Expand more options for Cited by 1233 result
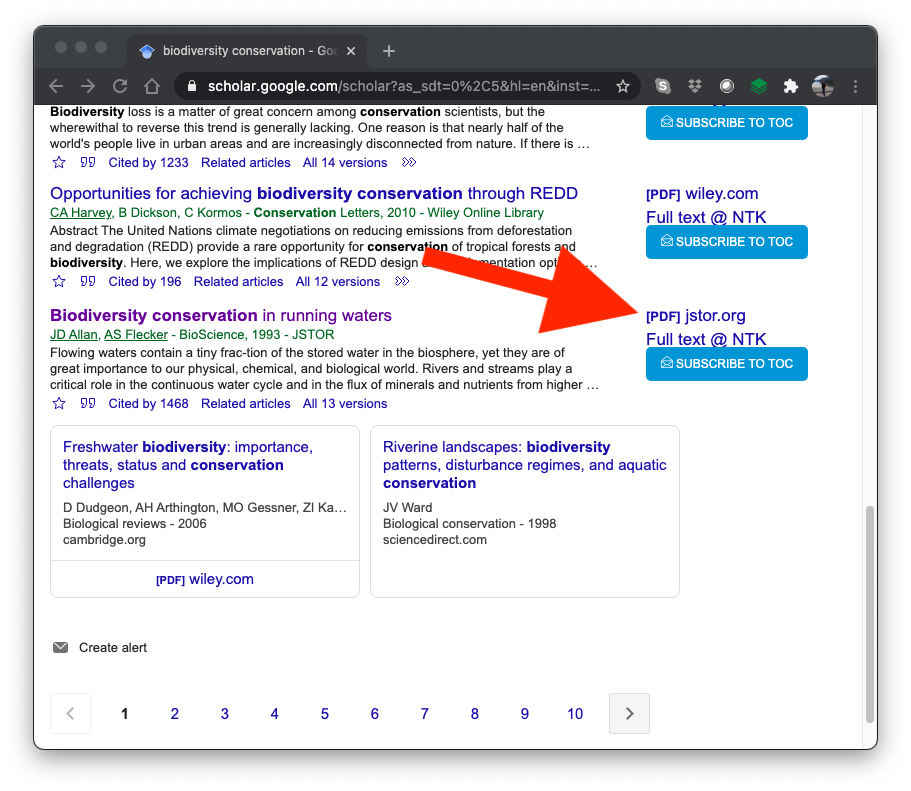Viewport: 911px width, 791px height. click(409, 162)
